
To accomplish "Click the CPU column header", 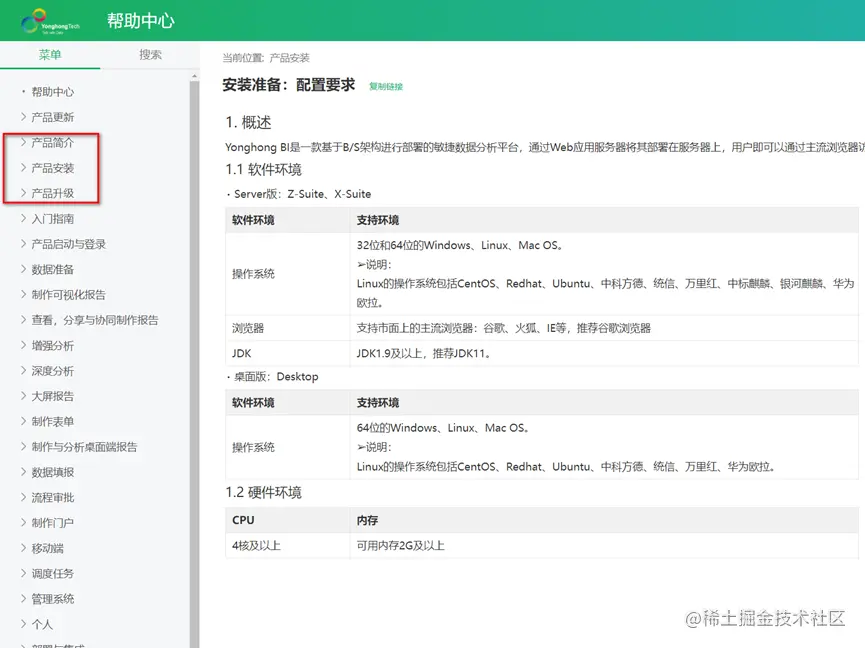I will [287, 520].
